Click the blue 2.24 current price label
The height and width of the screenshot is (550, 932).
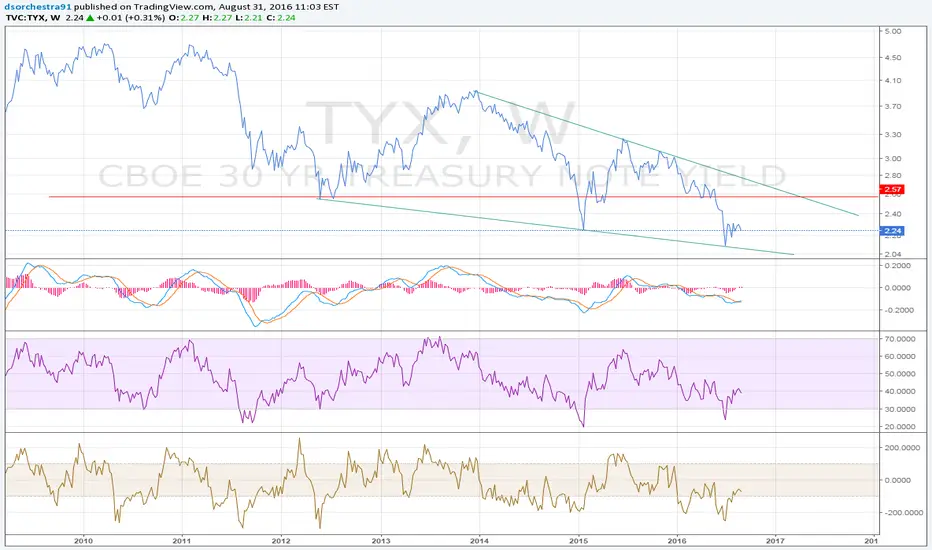click(893, 231)
